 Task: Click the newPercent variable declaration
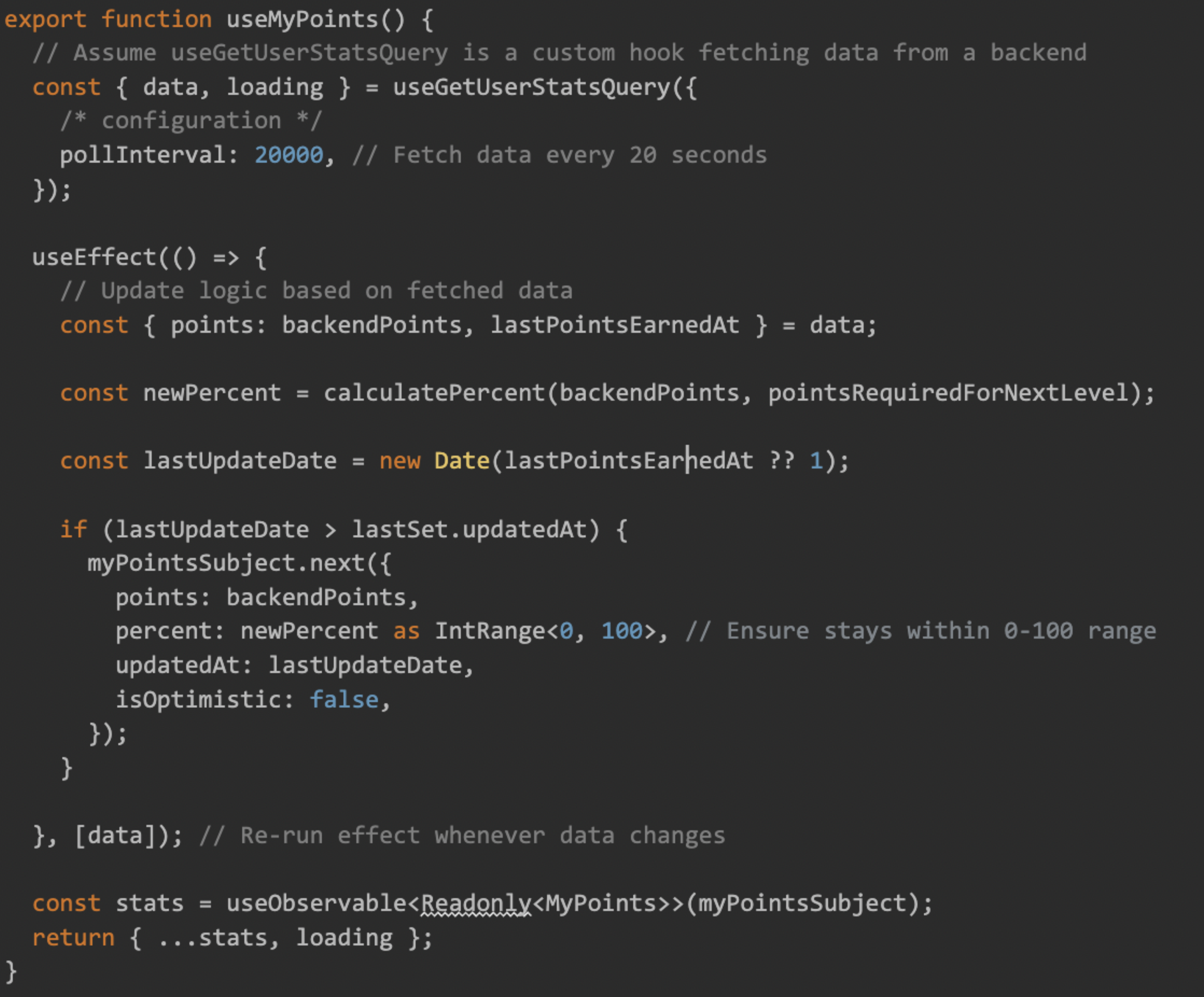[212, 394]
